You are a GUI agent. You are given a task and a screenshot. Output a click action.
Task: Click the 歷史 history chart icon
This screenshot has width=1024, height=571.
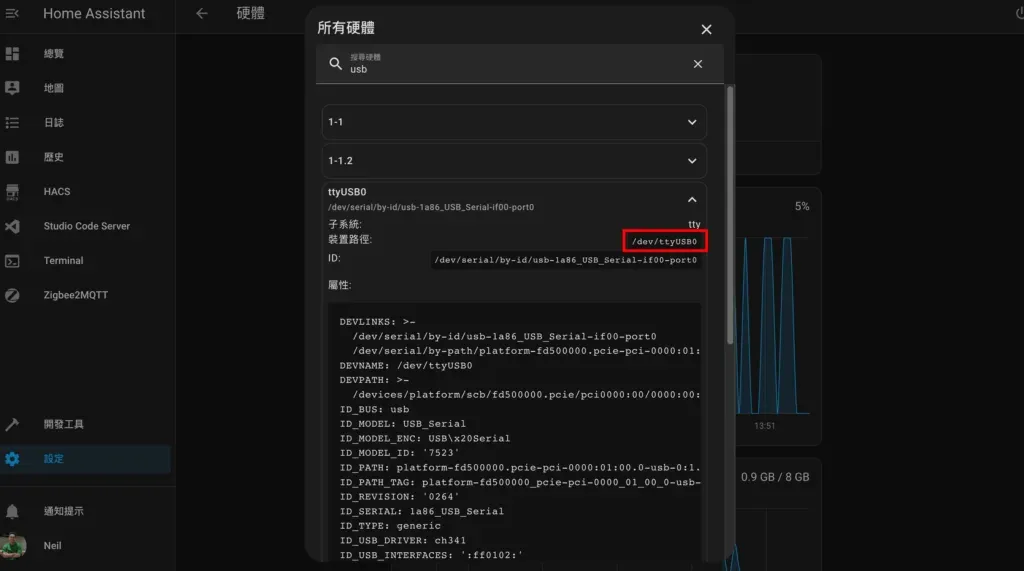[x=13, y=157]
